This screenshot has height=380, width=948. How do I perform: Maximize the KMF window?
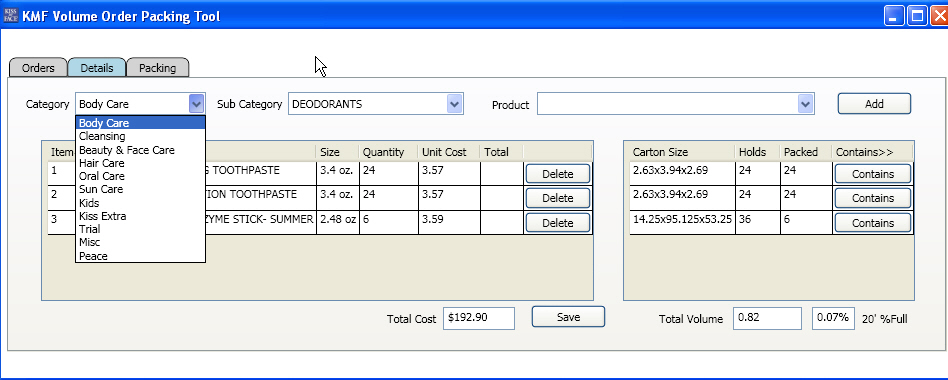[x=918, y=16]
